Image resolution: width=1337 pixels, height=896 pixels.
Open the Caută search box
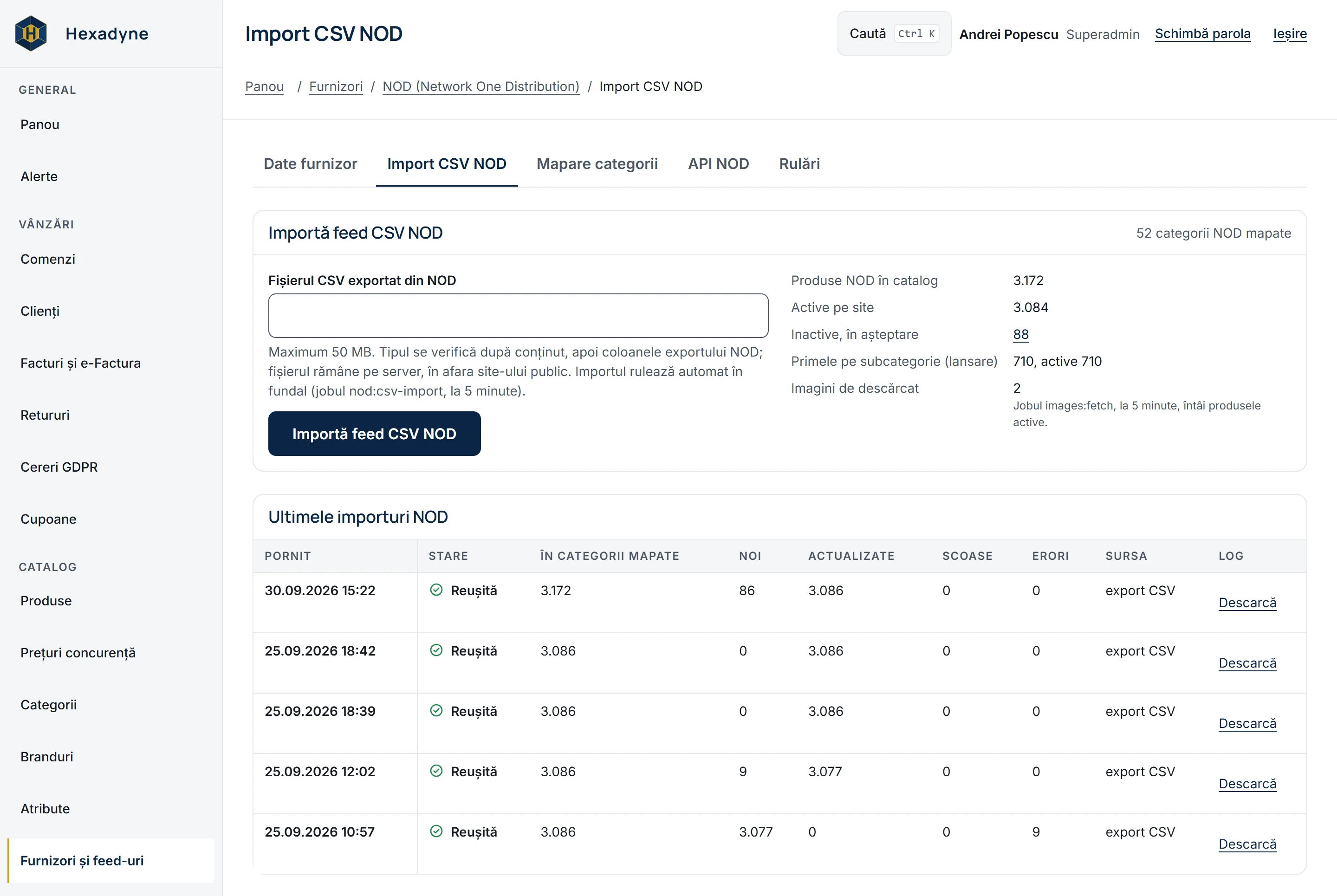894,34
